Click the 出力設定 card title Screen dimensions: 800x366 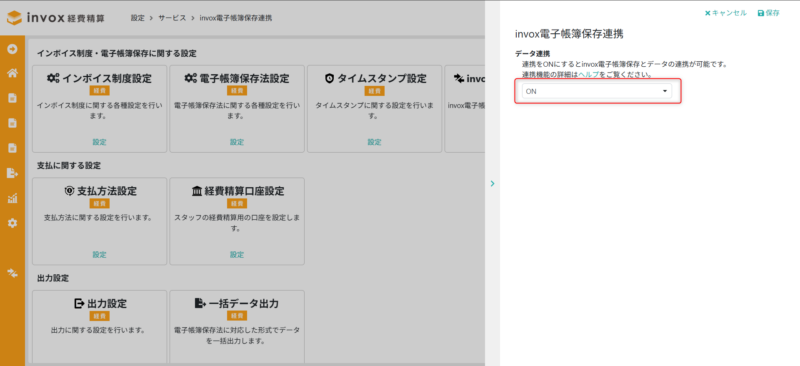coord(107,304)
